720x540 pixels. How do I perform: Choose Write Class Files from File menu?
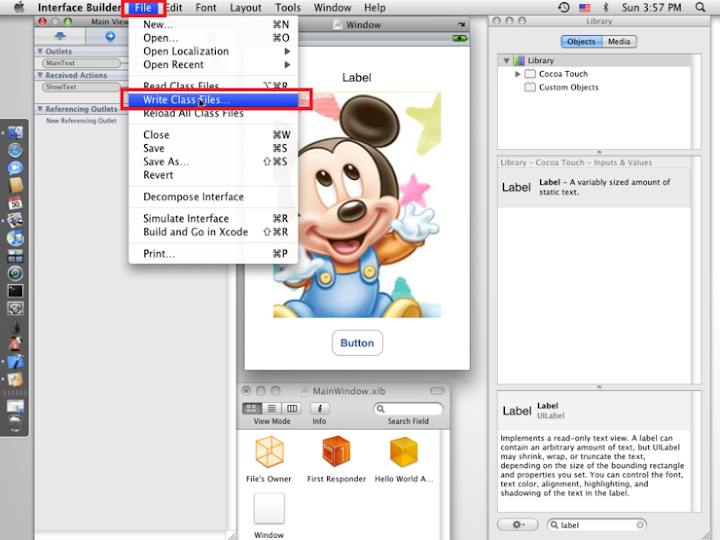[x=214, y=100]
